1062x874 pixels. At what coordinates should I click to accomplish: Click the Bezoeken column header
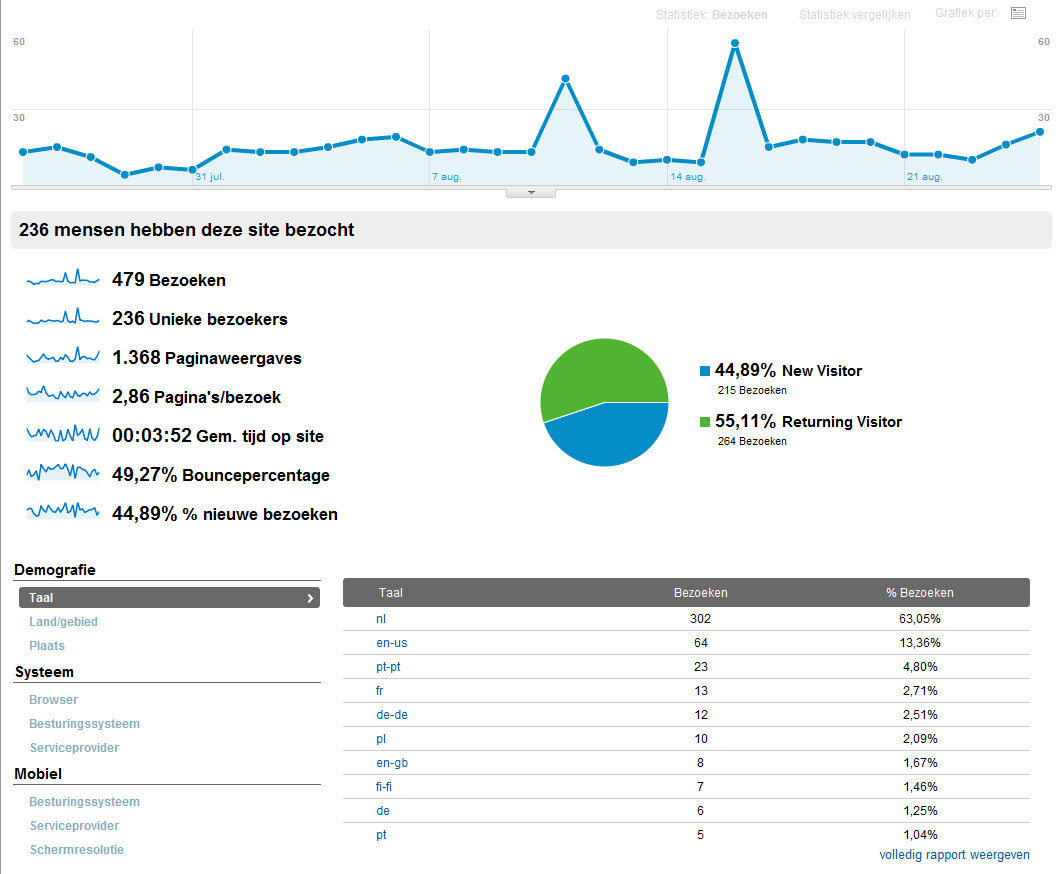pos(700,593)
